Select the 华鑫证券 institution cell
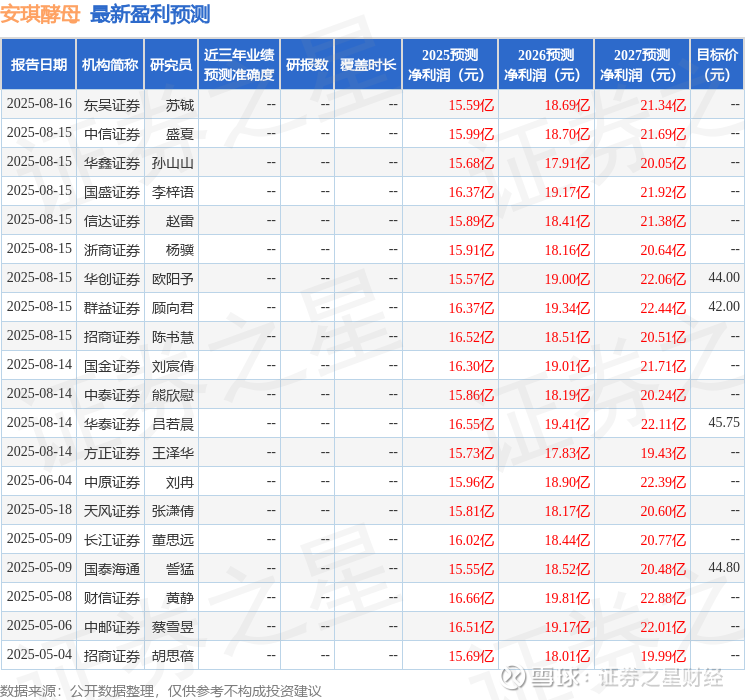The width and height of the screenshot is (745, 700). (x=112, y=163)
